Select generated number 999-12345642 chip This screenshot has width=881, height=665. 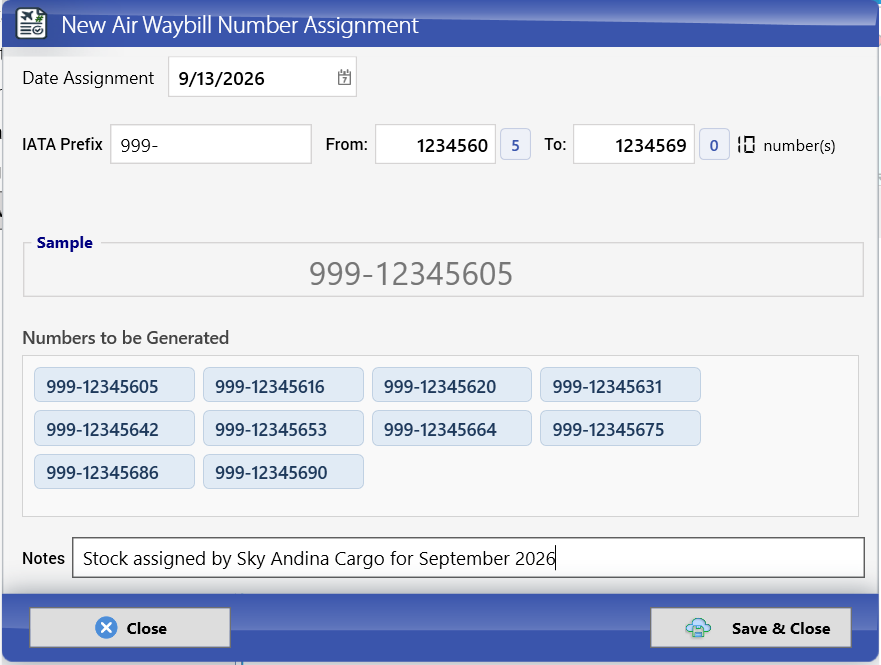point(114,428)
